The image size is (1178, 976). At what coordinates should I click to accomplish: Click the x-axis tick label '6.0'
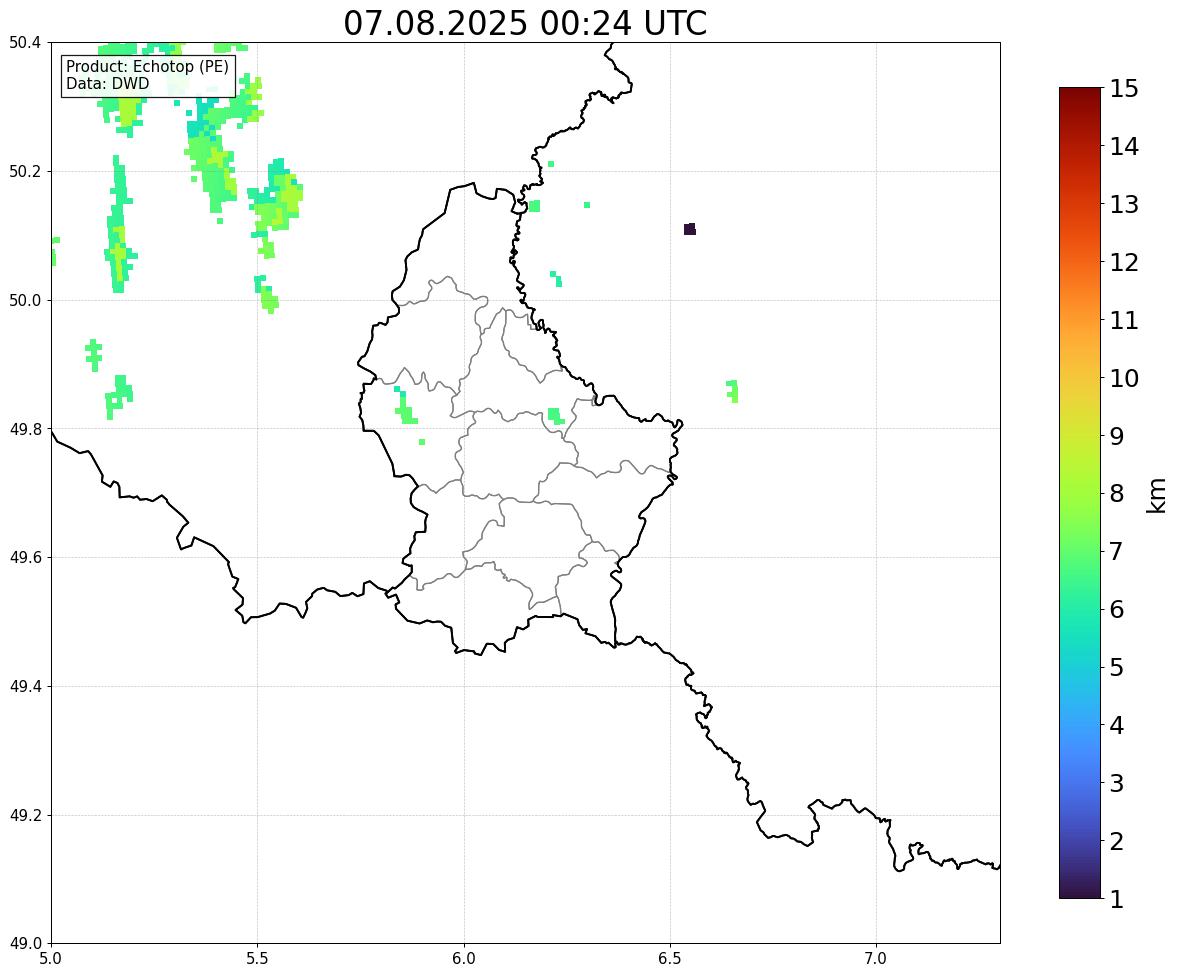tap(464, 959)
